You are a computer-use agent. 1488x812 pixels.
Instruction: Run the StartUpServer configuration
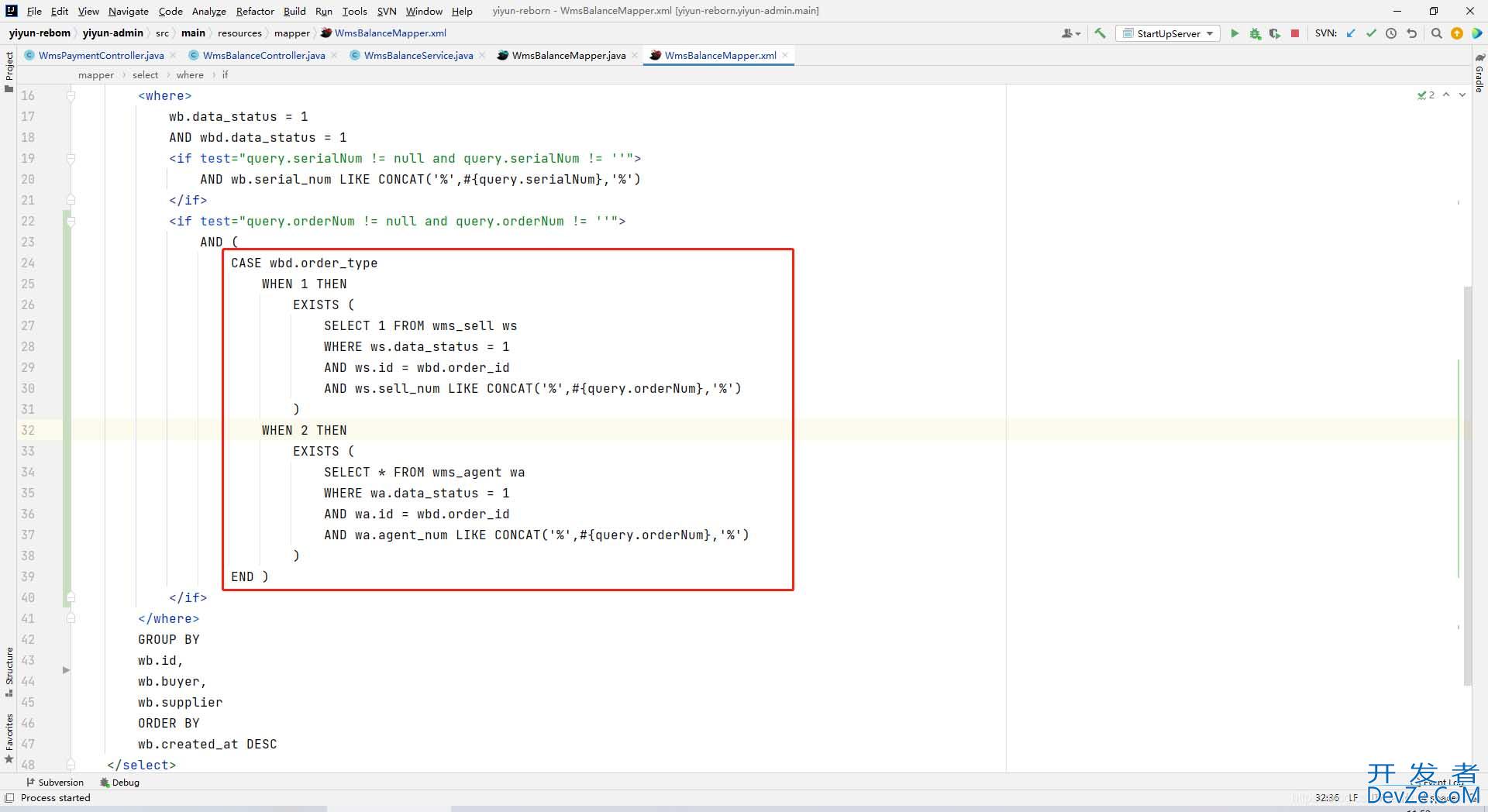click(x=1235, y=33)
